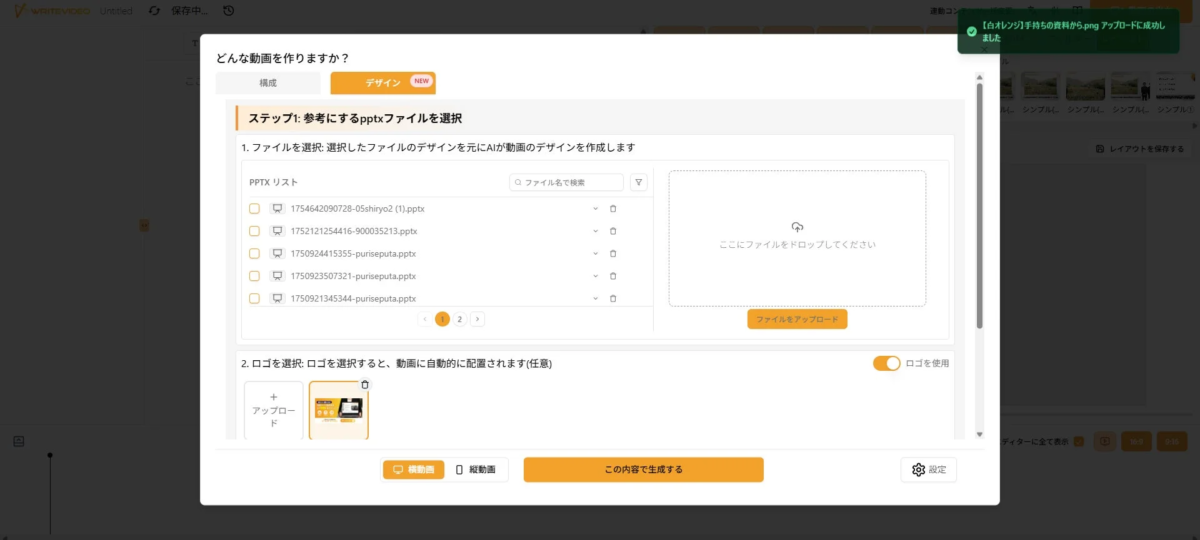The image size is (1200, 540).
Task: Switch to the 構成 tab
Action: (268, 83)
